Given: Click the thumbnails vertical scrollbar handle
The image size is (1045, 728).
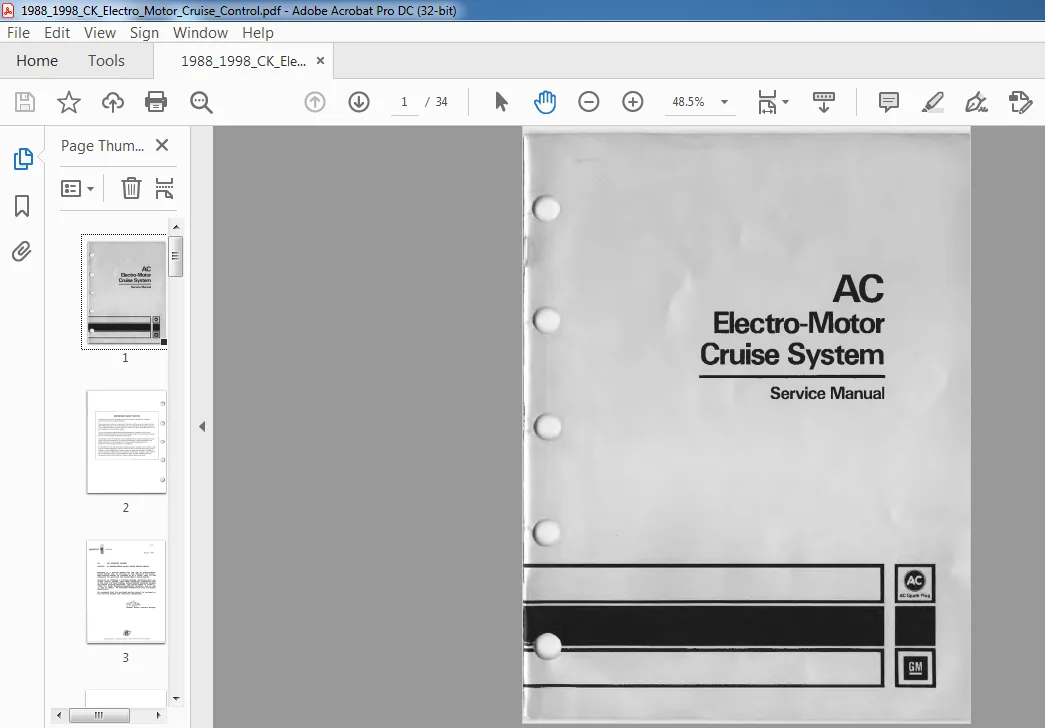Looking at the screenshot, I should (x=175, y=256).
